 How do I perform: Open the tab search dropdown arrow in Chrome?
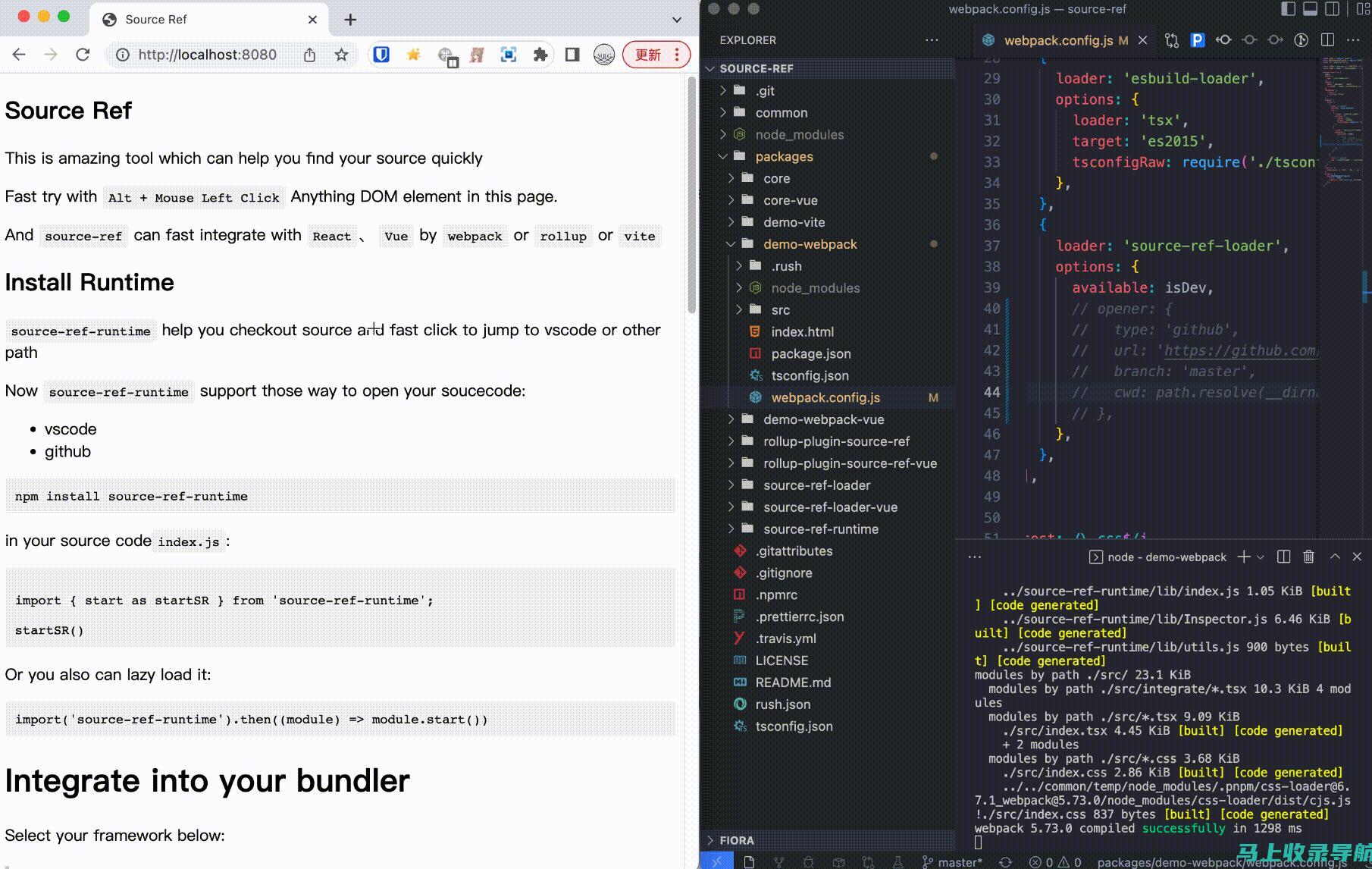point(676,20)
